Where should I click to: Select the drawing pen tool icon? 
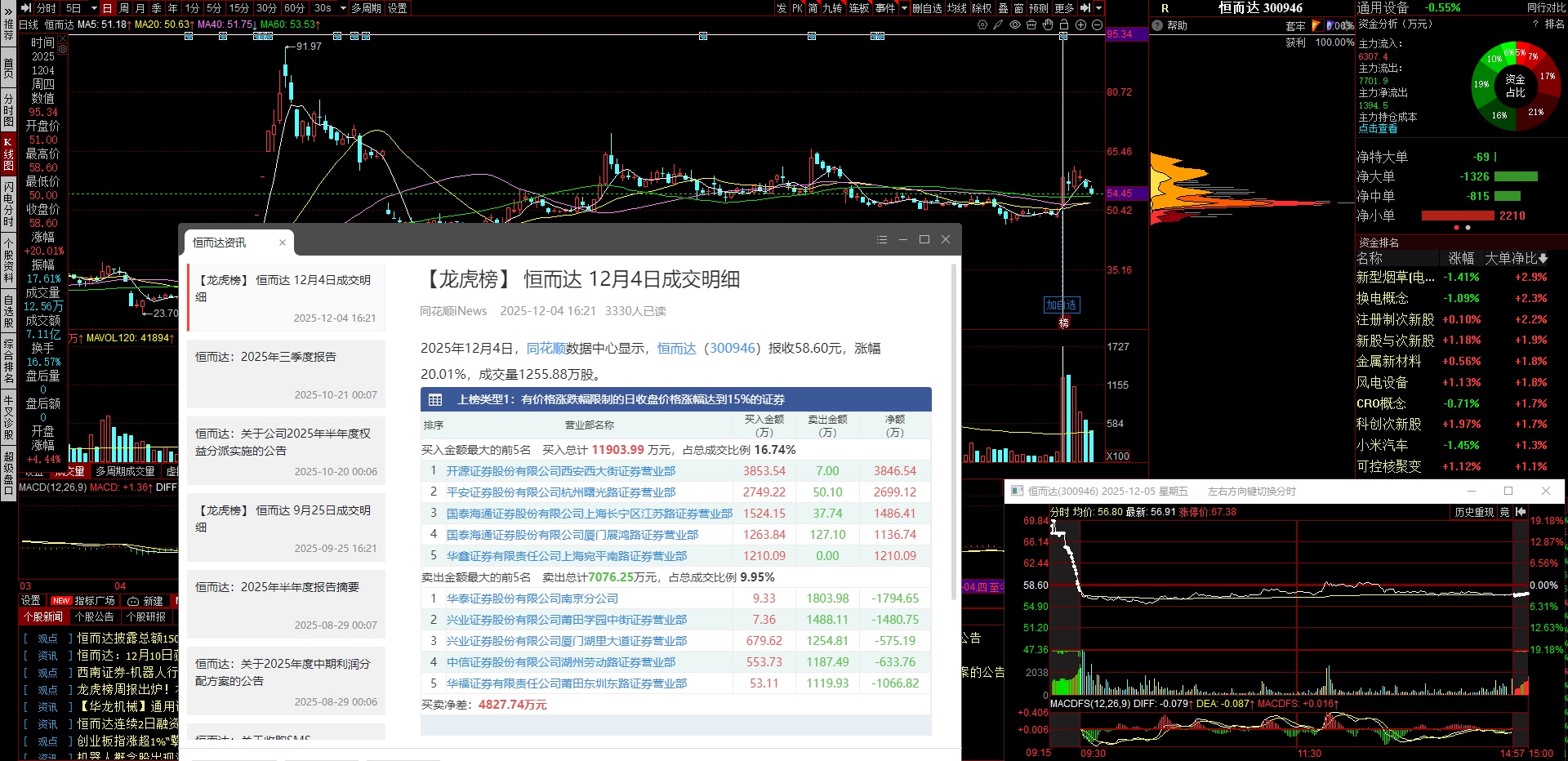[998, 25]
